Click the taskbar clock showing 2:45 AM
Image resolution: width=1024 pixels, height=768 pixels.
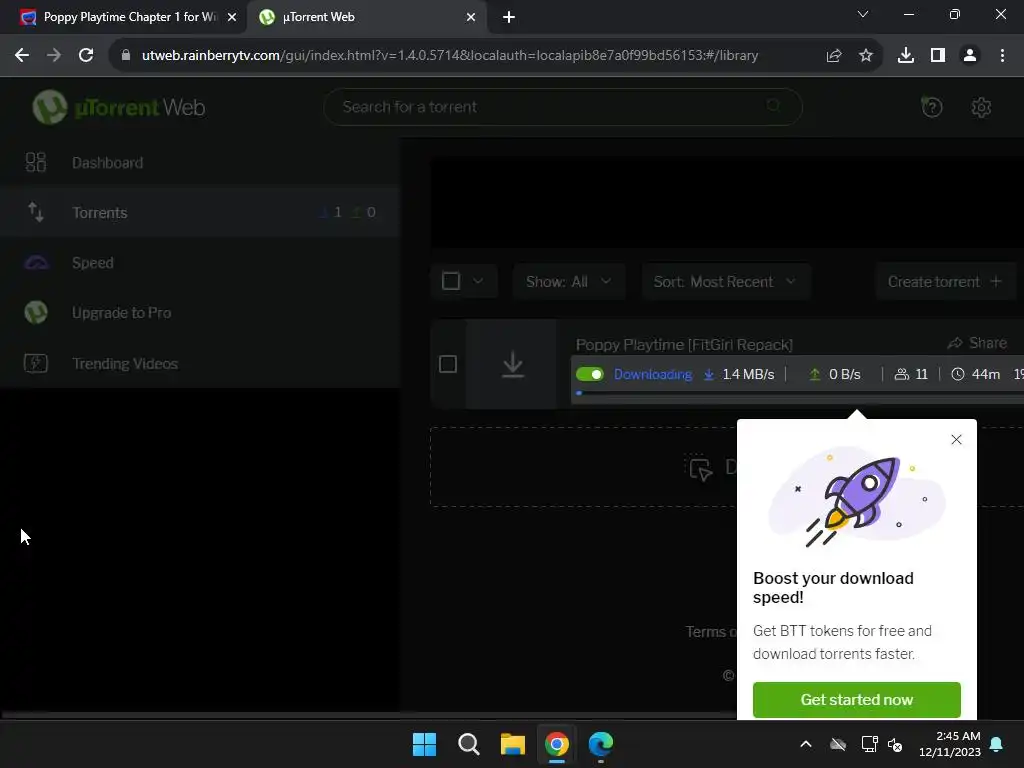tap(950, 744)
